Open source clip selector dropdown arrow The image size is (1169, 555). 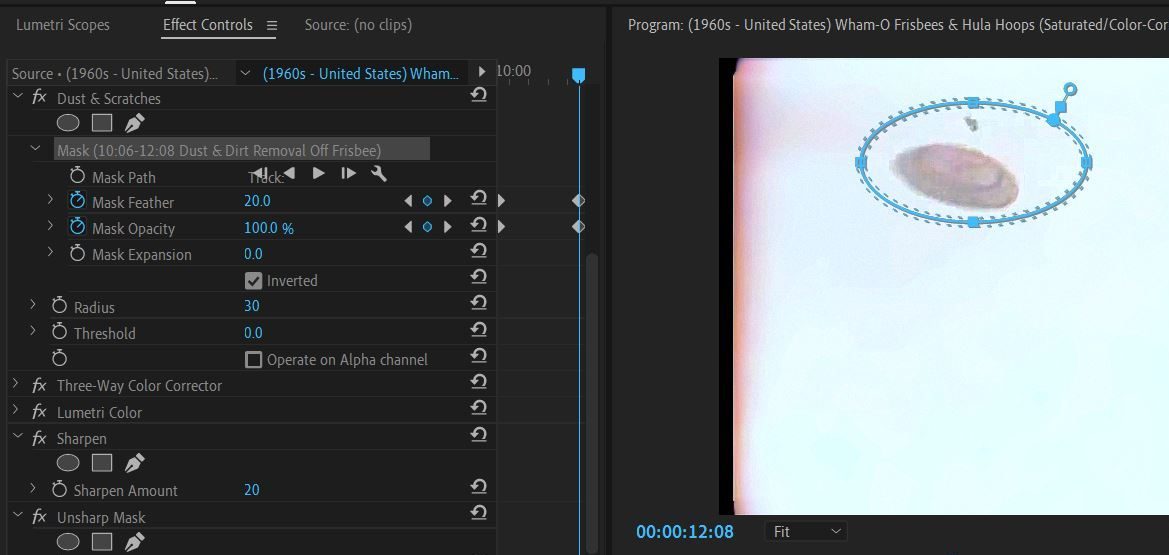tap(245, 73)
